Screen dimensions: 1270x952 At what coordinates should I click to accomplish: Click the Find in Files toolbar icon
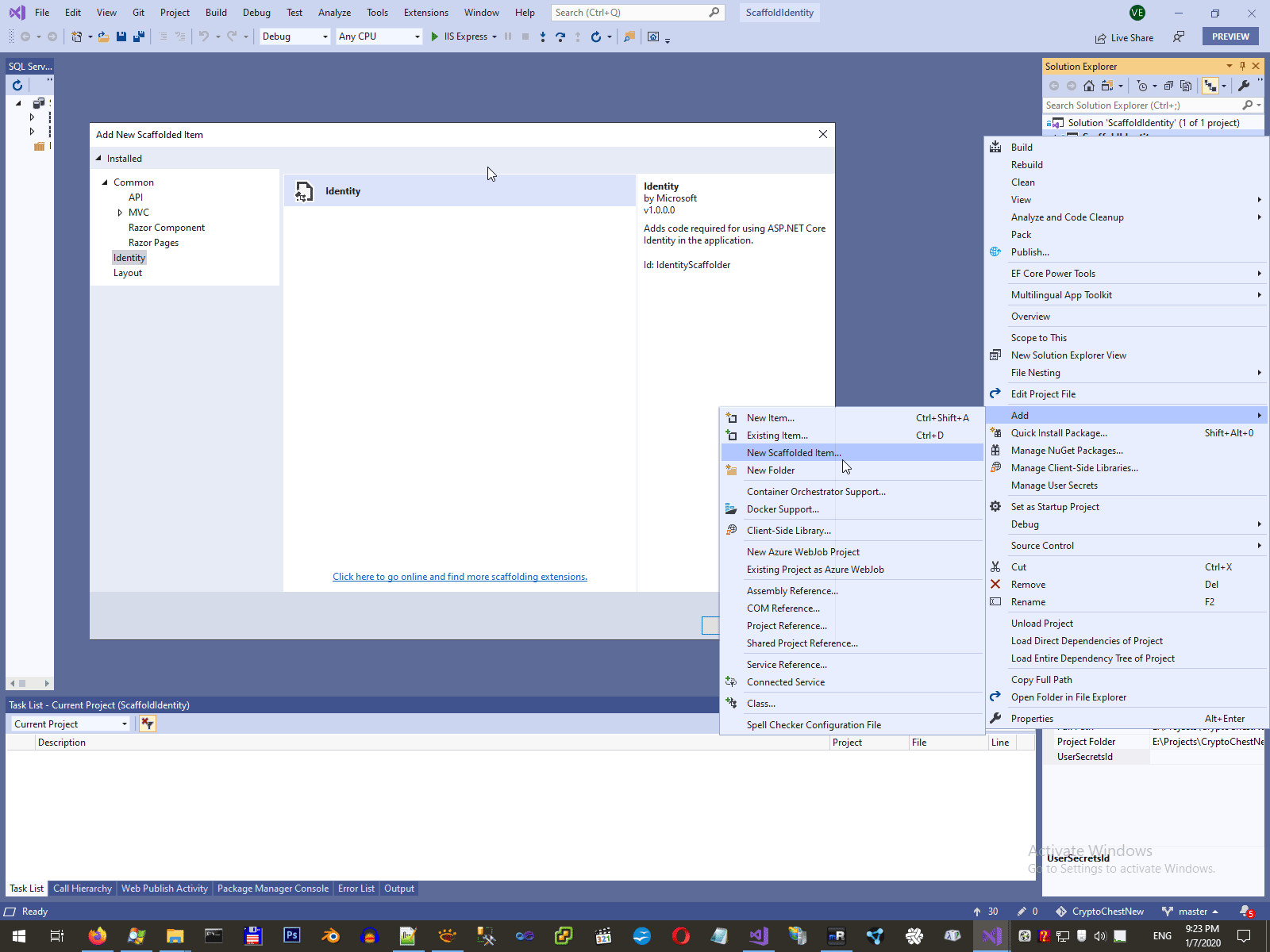(x=629, y=36)
